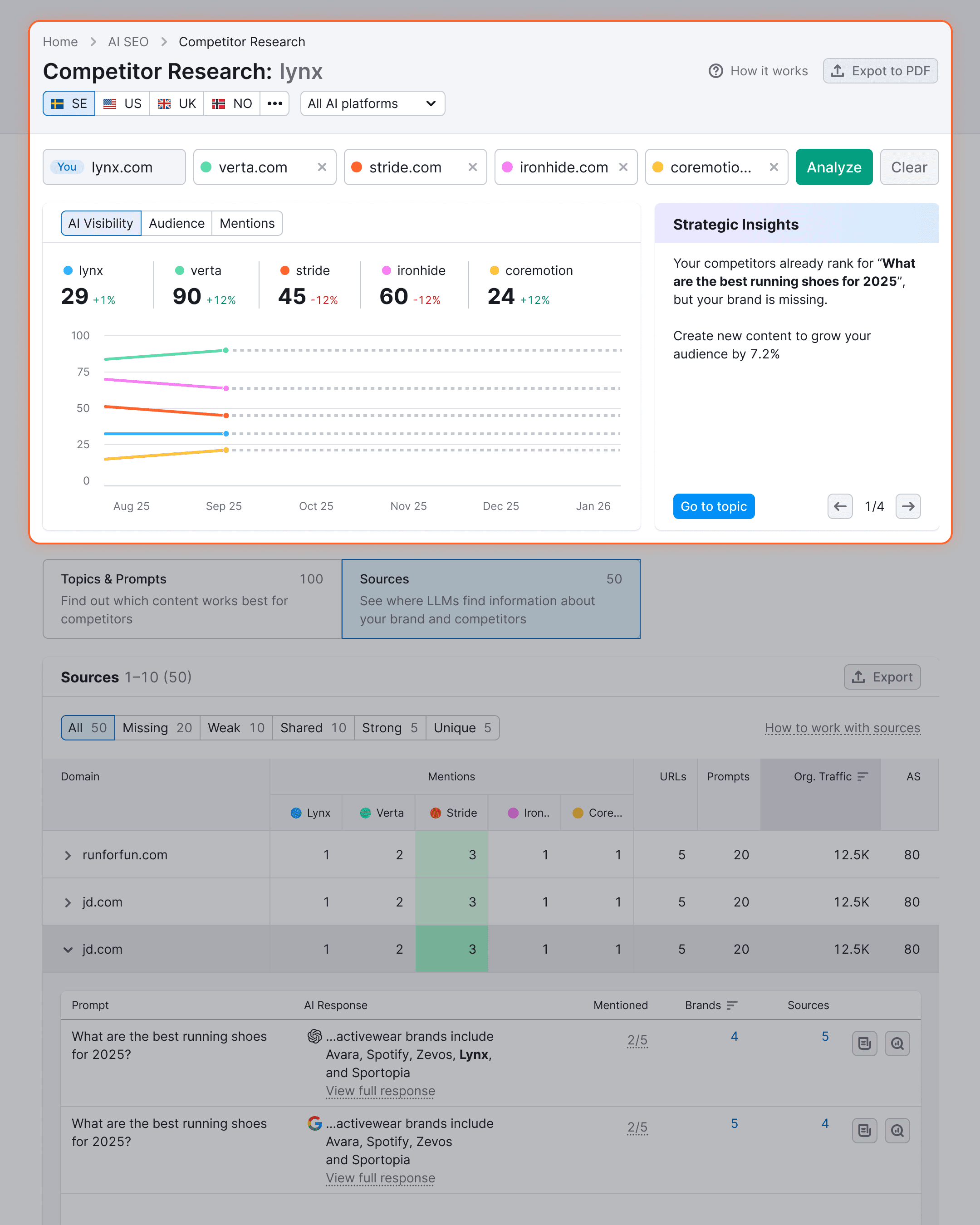This screenshot has height=1225, width=980.
Task: Click the stride orange legend dot
Action: click(285, 270)
